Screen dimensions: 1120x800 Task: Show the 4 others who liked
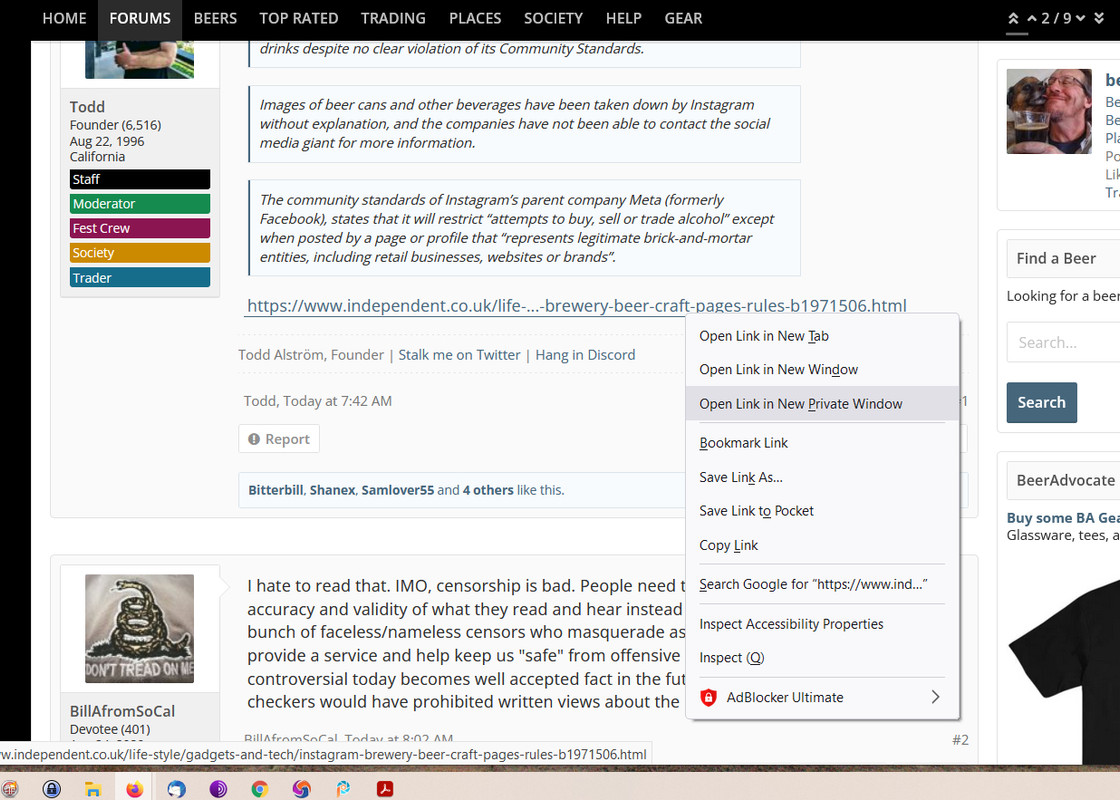pos(488,490)
